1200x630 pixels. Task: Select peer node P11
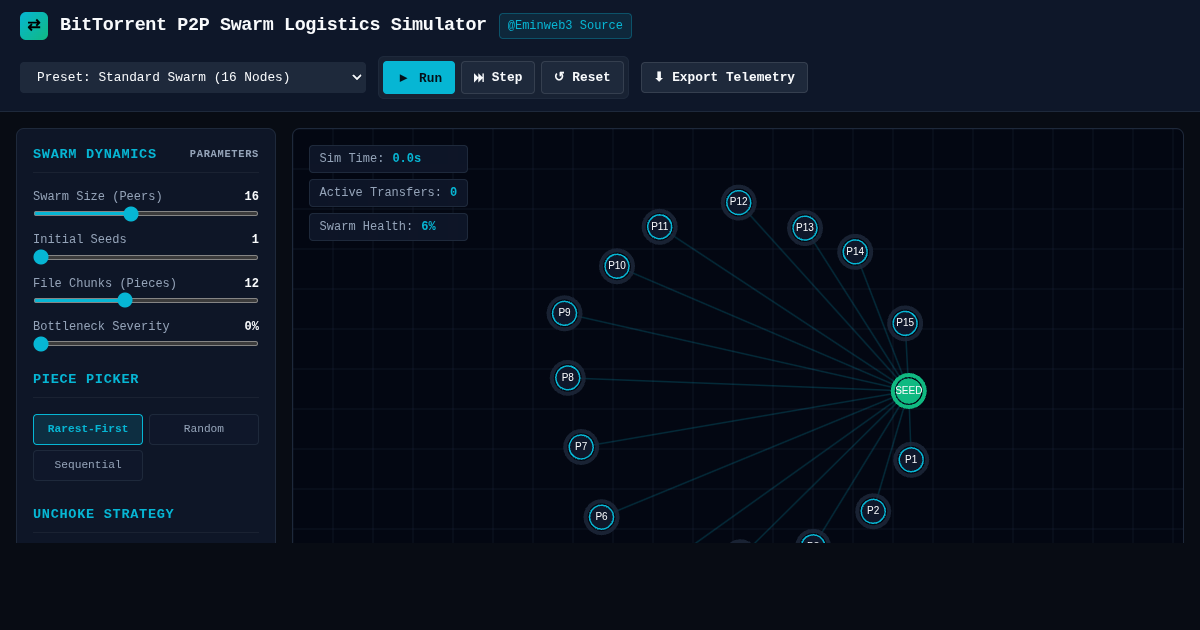660,227
